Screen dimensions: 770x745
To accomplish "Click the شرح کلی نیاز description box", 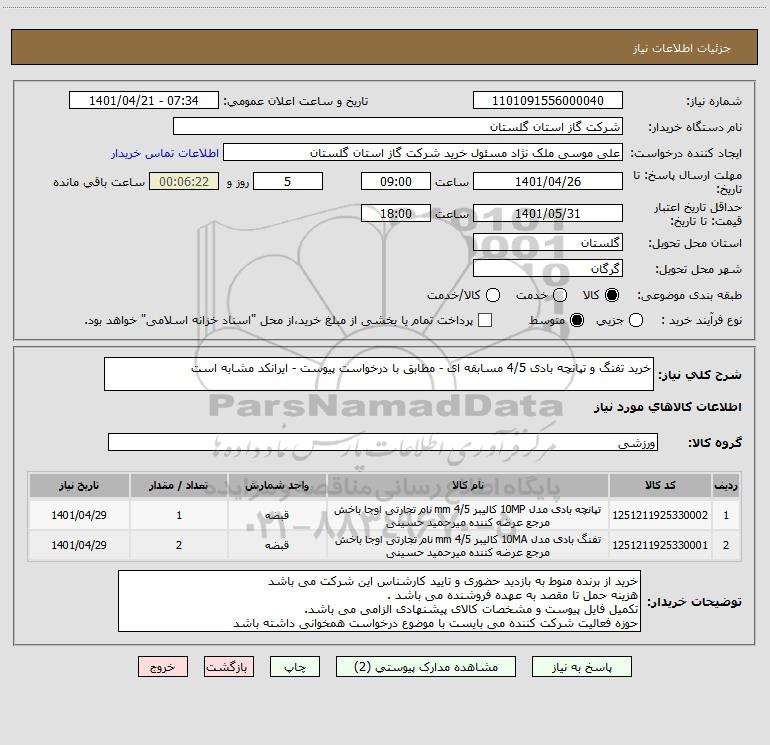I will click(379, 374).
